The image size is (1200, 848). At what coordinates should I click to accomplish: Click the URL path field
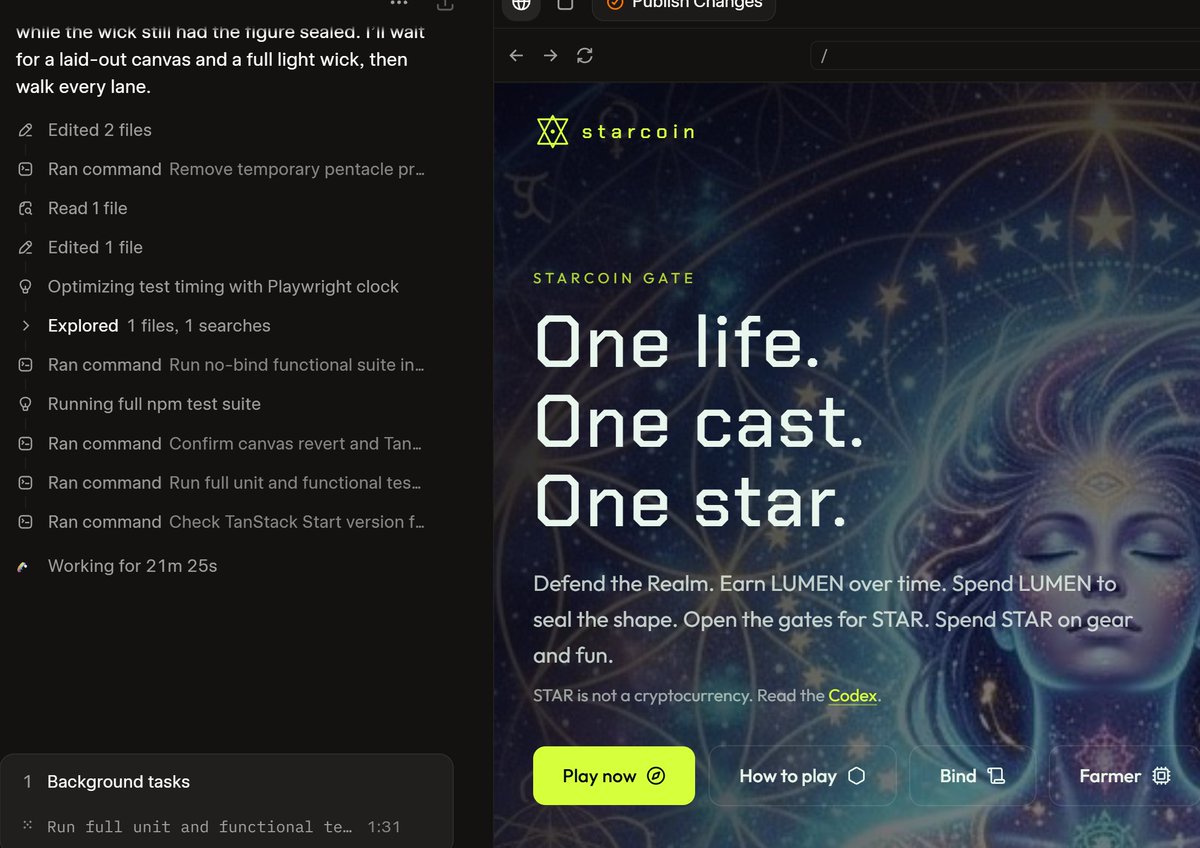point(1005,56)
